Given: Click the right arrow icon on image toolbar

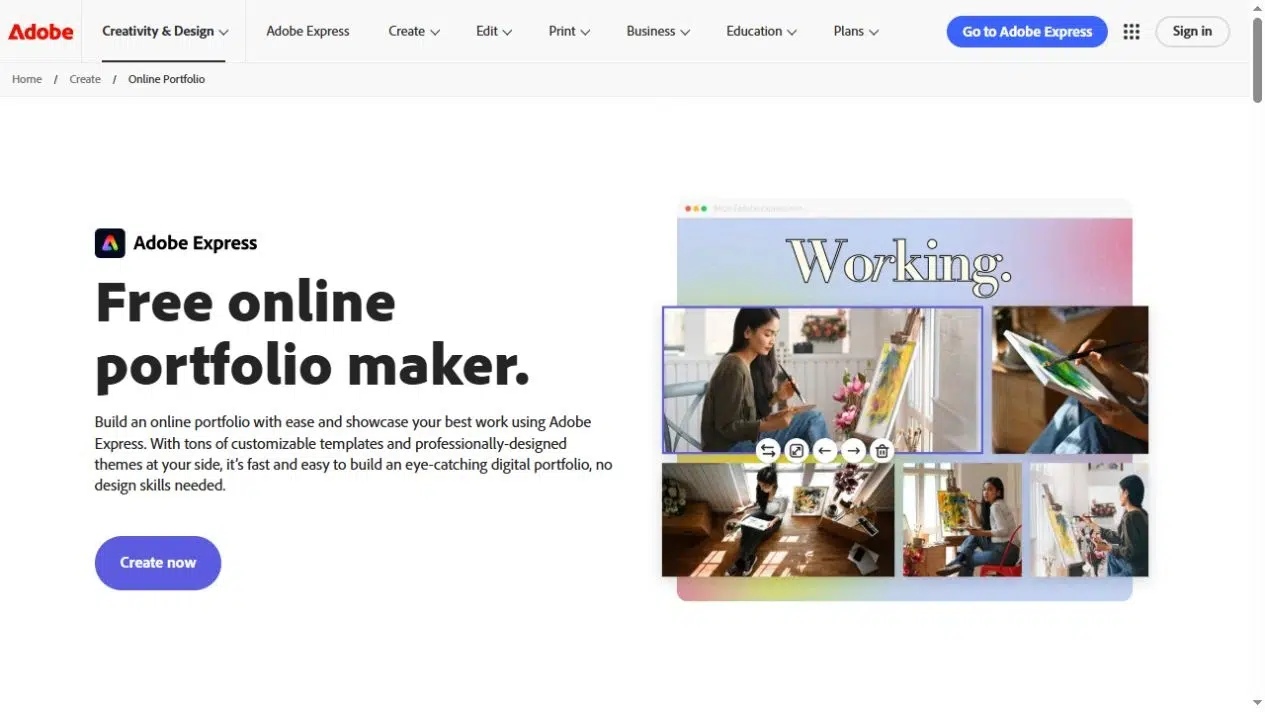Looking at the screenshot, I should coord(853,451).
